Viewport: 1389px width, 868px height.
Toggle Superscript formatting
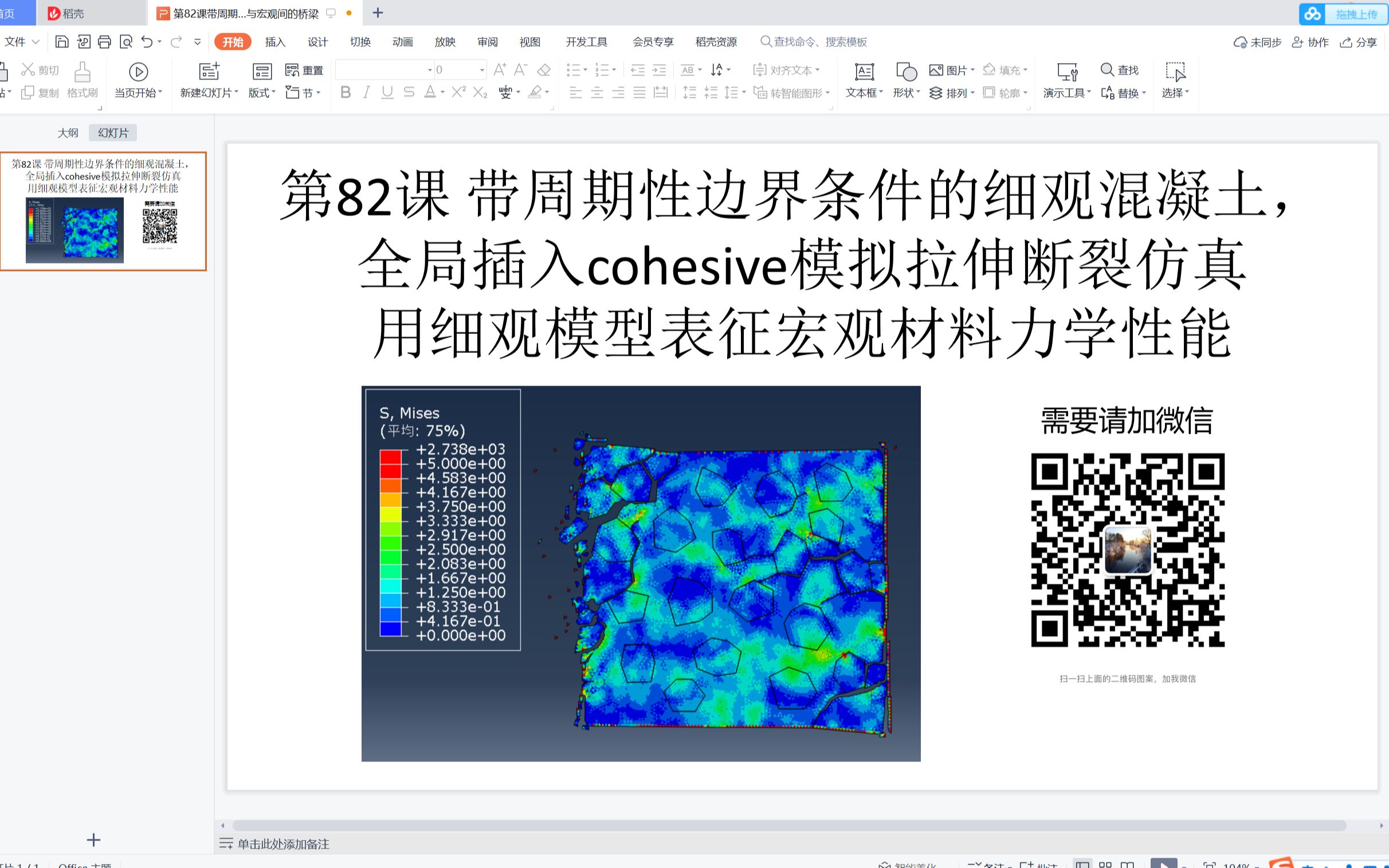(458, 92)
